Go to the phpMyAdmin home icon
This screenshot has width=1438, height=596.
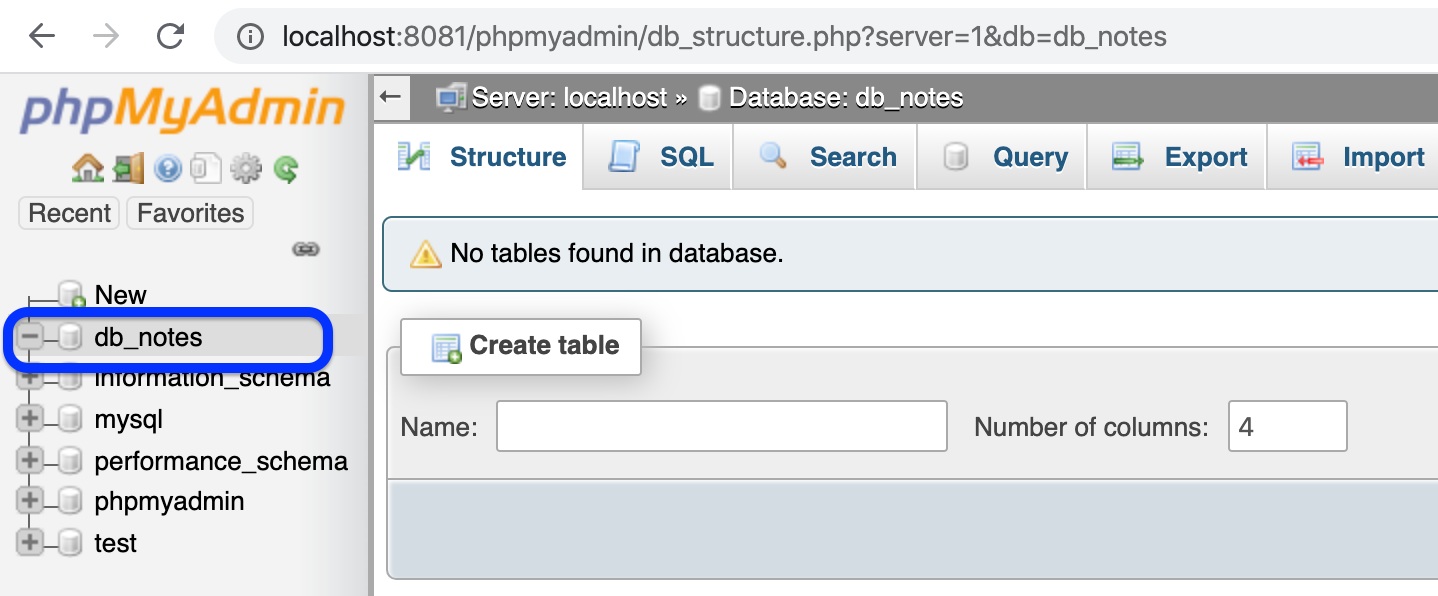87,168
